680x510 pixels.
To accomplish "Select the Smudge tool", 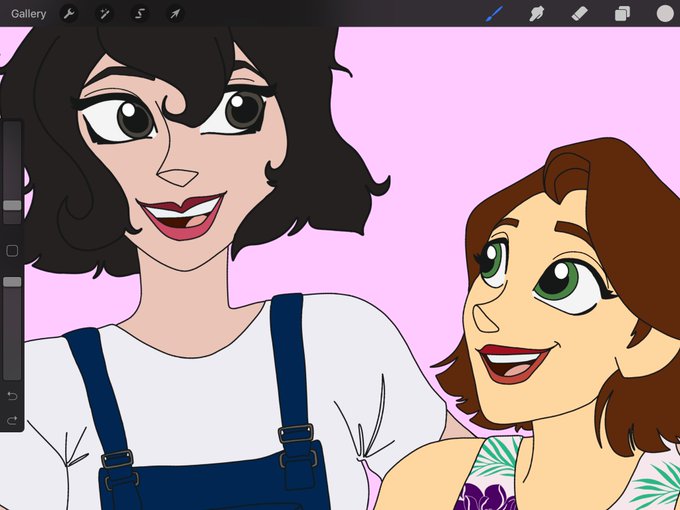I will tap(537, 13).
